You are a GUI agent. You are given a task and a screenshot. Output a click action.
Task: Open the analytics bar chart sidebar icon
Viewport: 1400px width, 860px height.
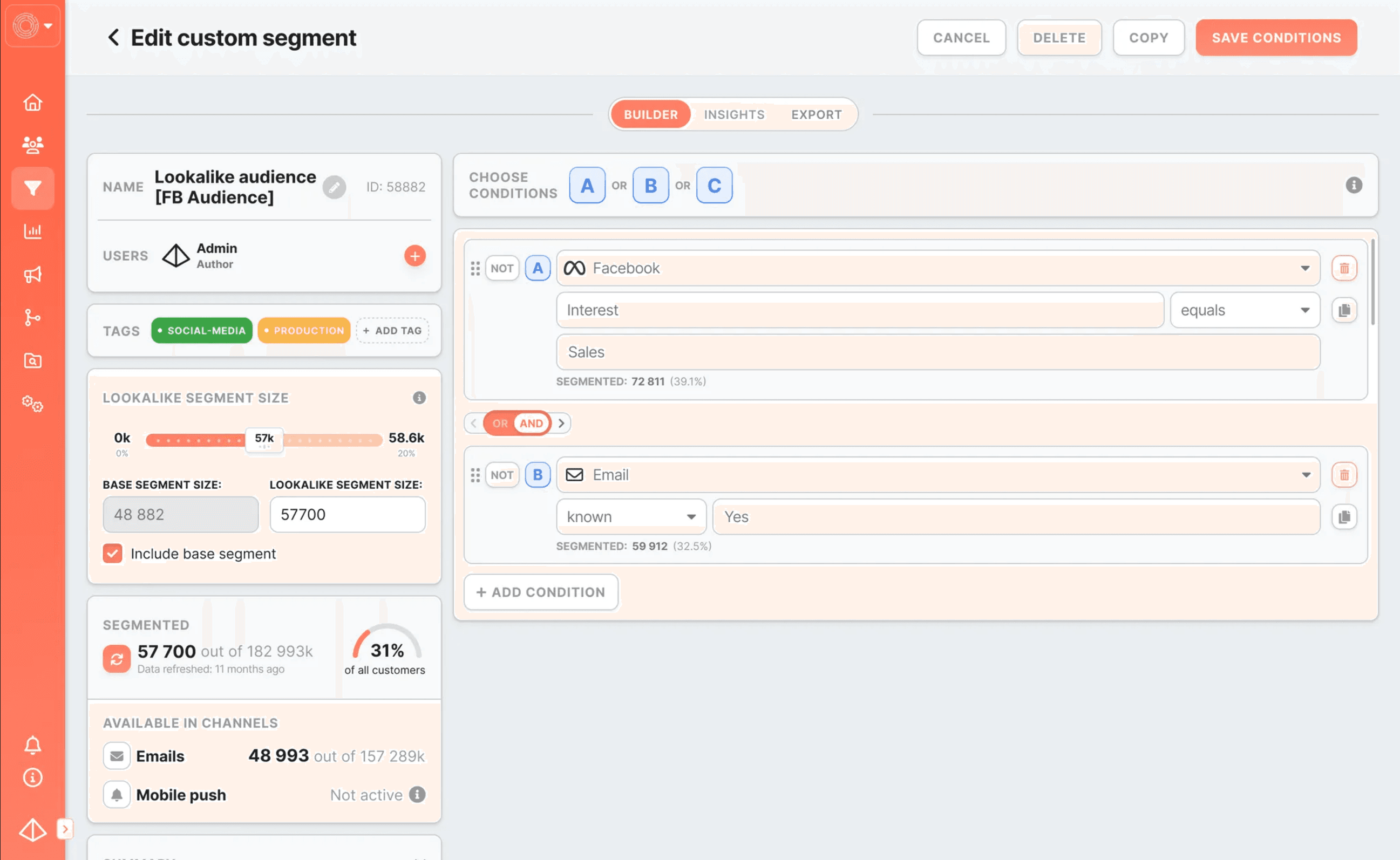tap(32, 231)
